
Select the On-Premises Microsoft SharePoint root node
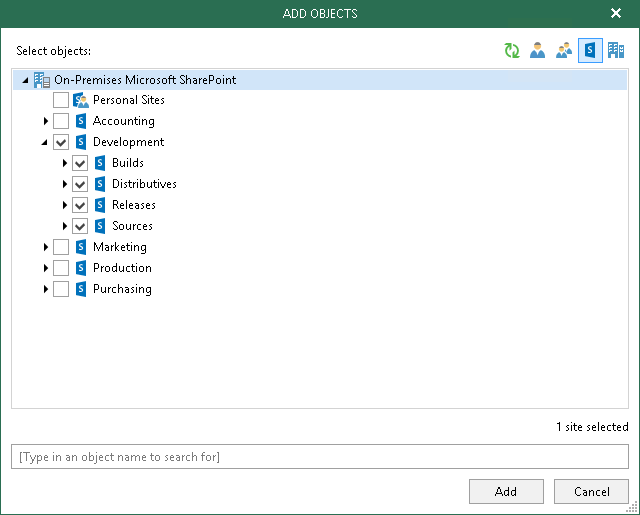145,79
